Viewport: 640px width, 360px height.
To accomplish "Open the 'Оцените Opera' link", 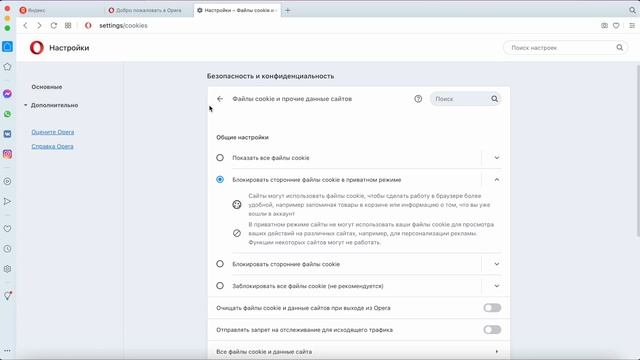I will (x=53, y=132).
